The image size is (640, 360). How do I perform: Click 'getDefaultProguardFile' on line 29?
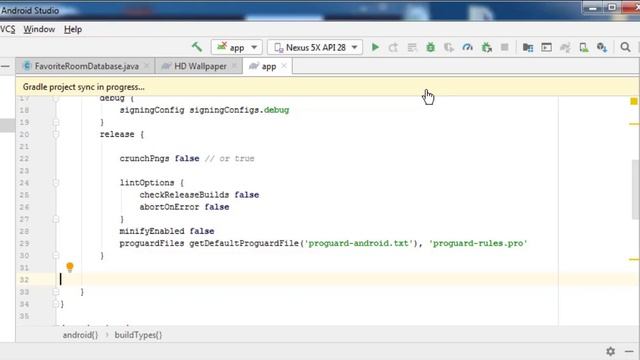pos(244,243)
